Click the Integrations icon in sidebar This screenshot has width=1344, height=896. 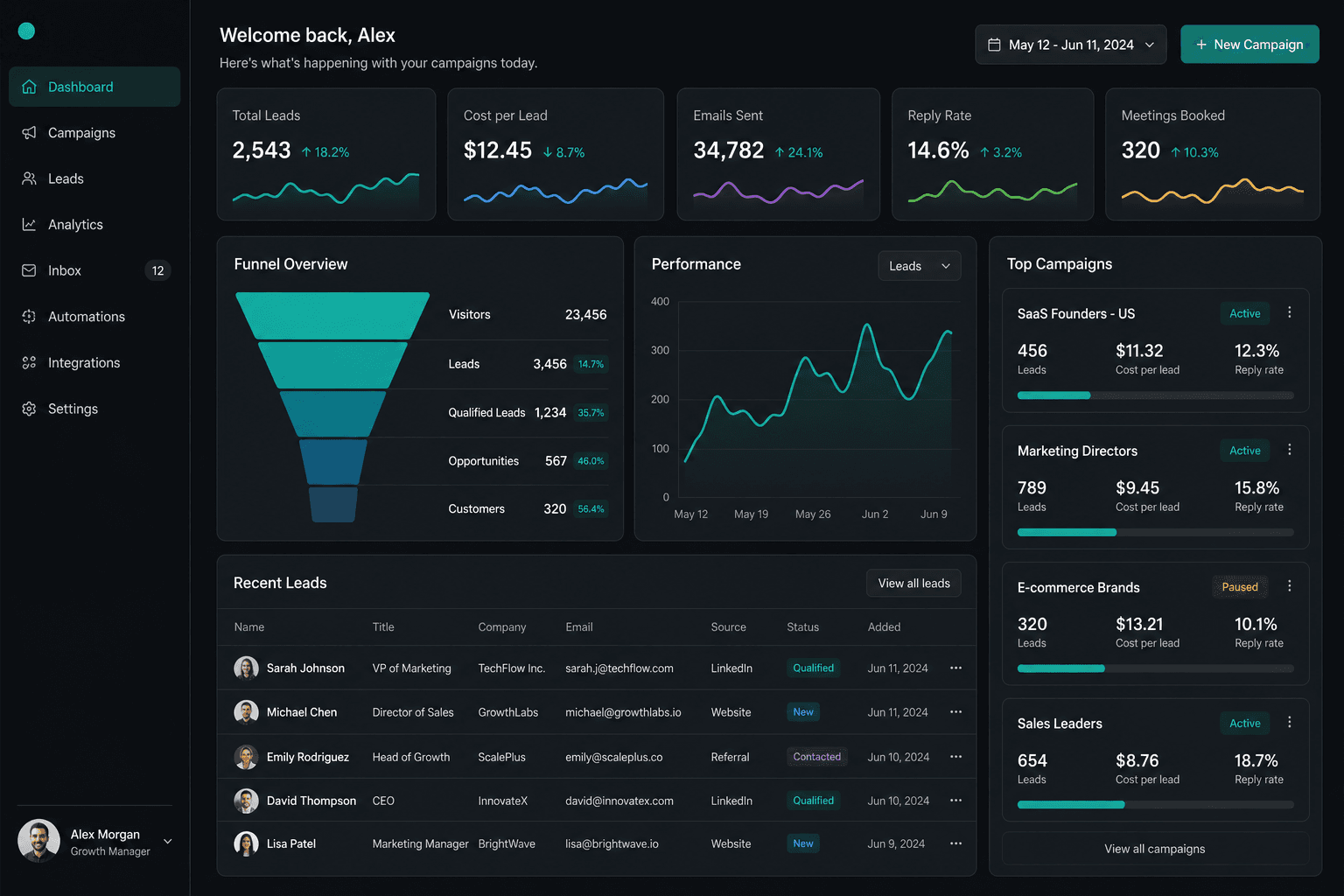[29, 362]
